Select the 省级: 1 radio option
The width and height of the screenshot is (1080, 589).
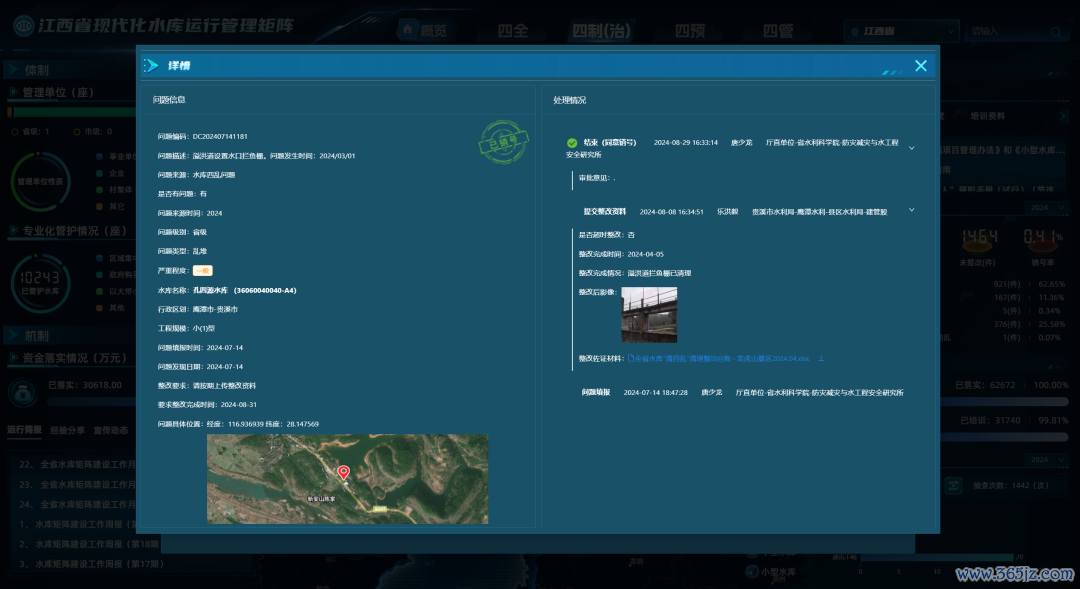coord(14,132)
